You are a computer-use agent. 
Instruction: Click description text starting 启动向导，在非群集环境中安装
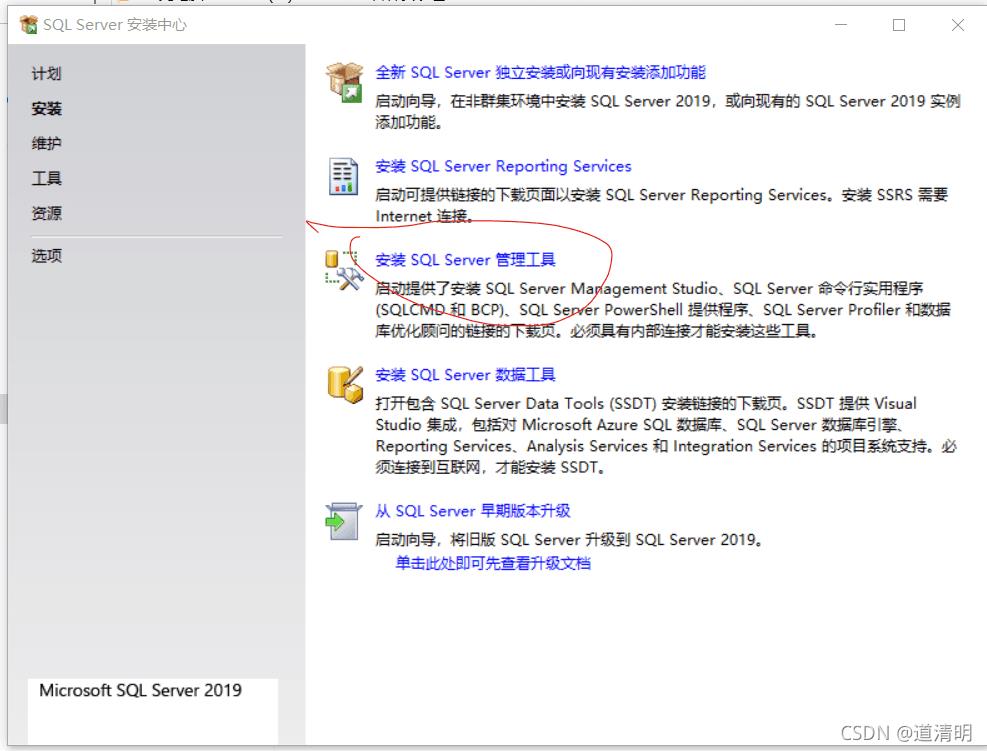(x=668, y=111)
